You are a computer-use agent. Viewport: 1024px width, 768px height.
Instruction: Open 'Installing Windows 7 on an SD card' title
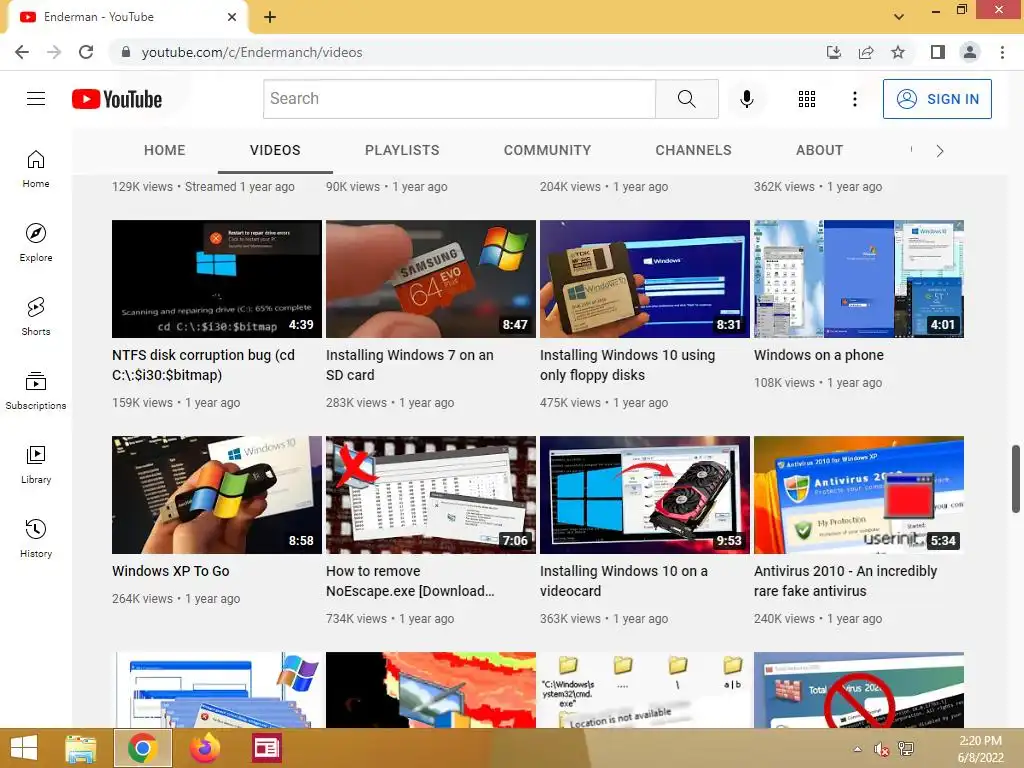[409, 365]
